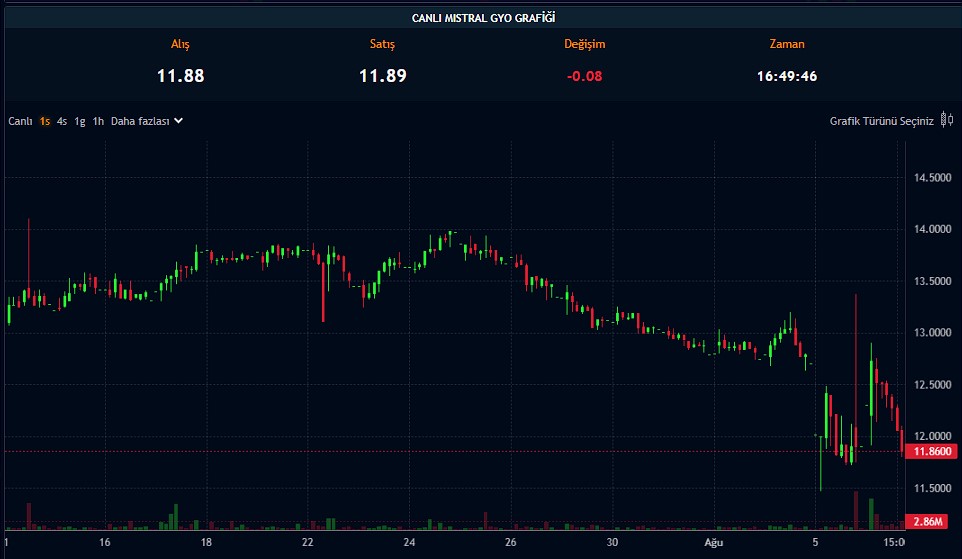Click the Zaman timestamp 16:49:46
The height and width of the screenshot is (559, 962).
[x=787, y=76]
